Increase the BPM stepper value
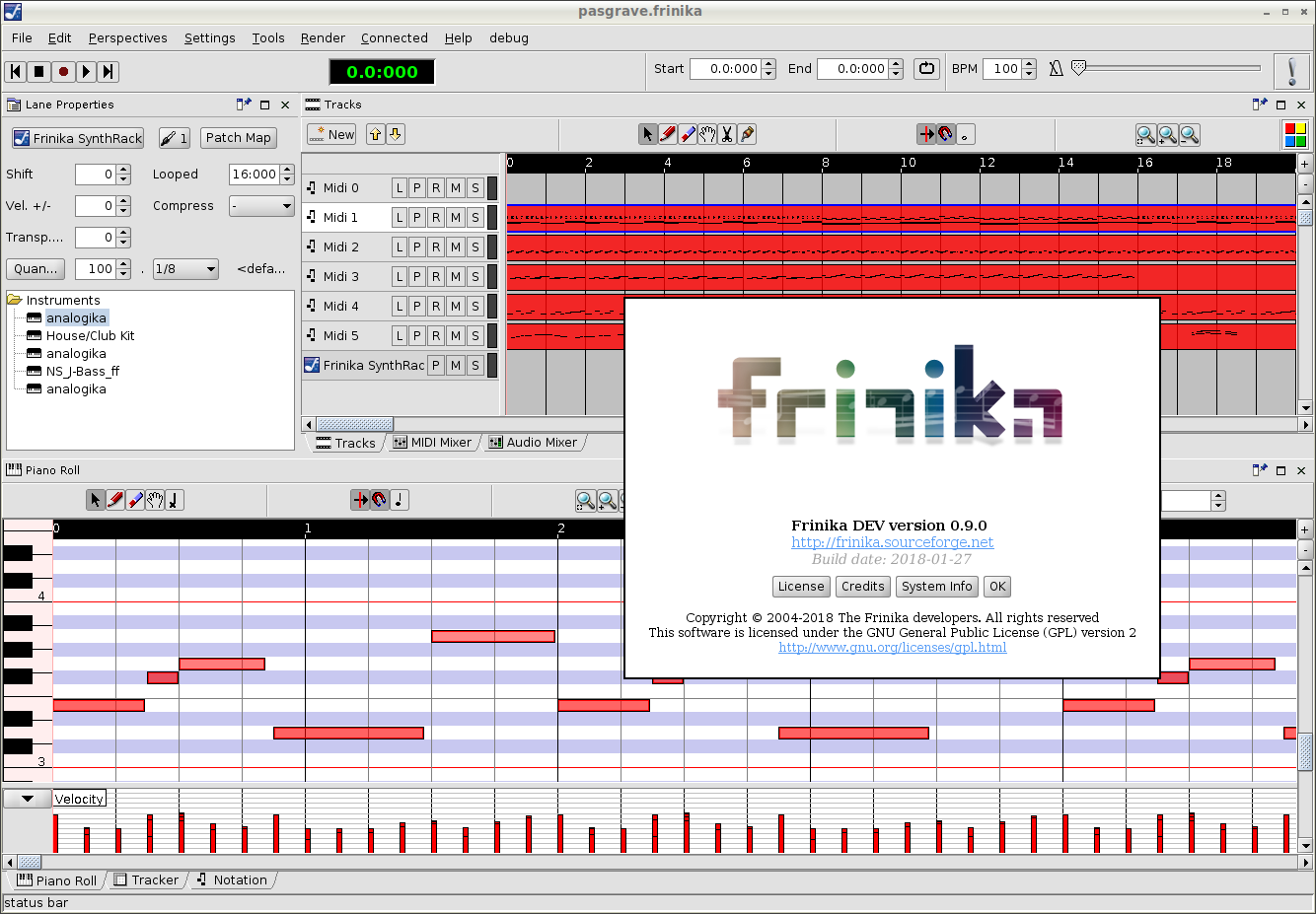Image resolution: width=1316 pixels, height=914 pixels. (1030, 63)
